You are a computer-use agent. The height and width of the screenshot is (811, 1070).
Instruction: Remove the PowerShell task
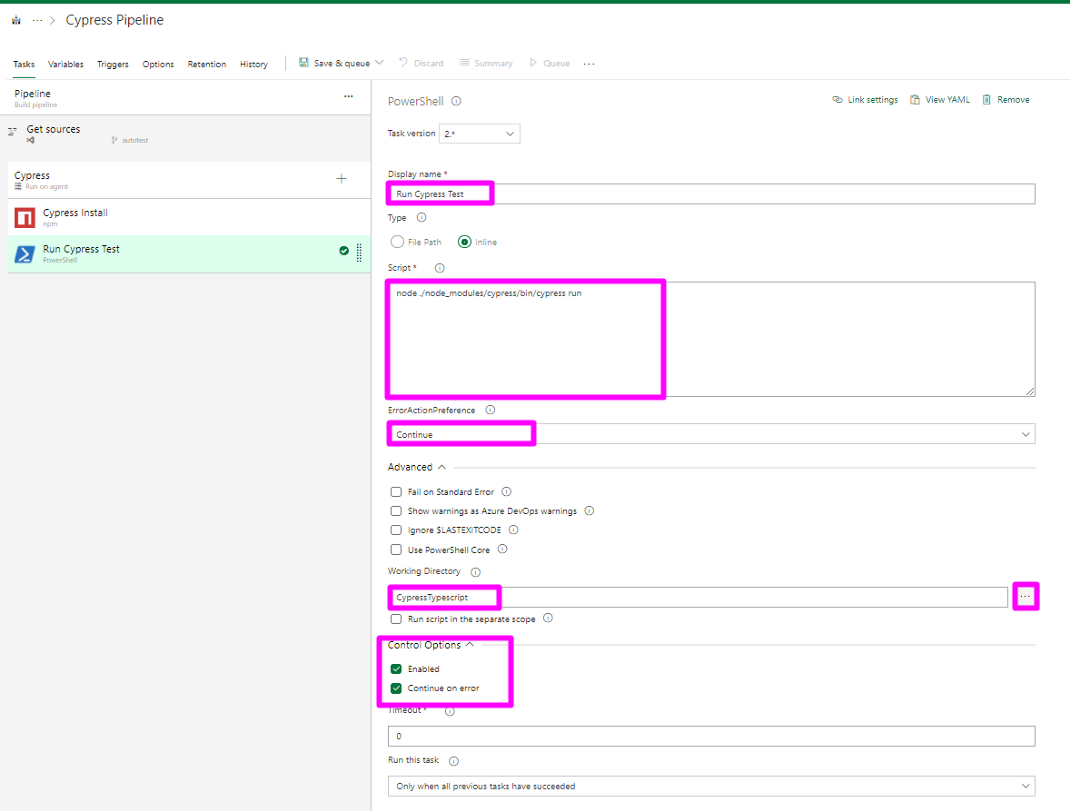coord(1006,100)
